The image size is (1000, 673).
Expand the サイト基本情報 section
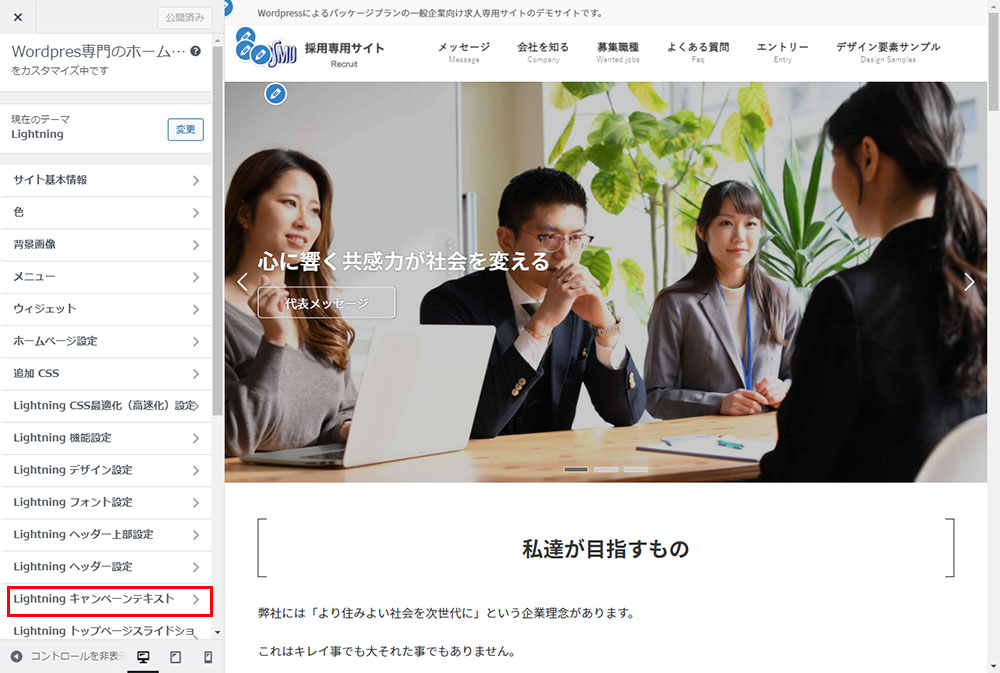point(106,180)
